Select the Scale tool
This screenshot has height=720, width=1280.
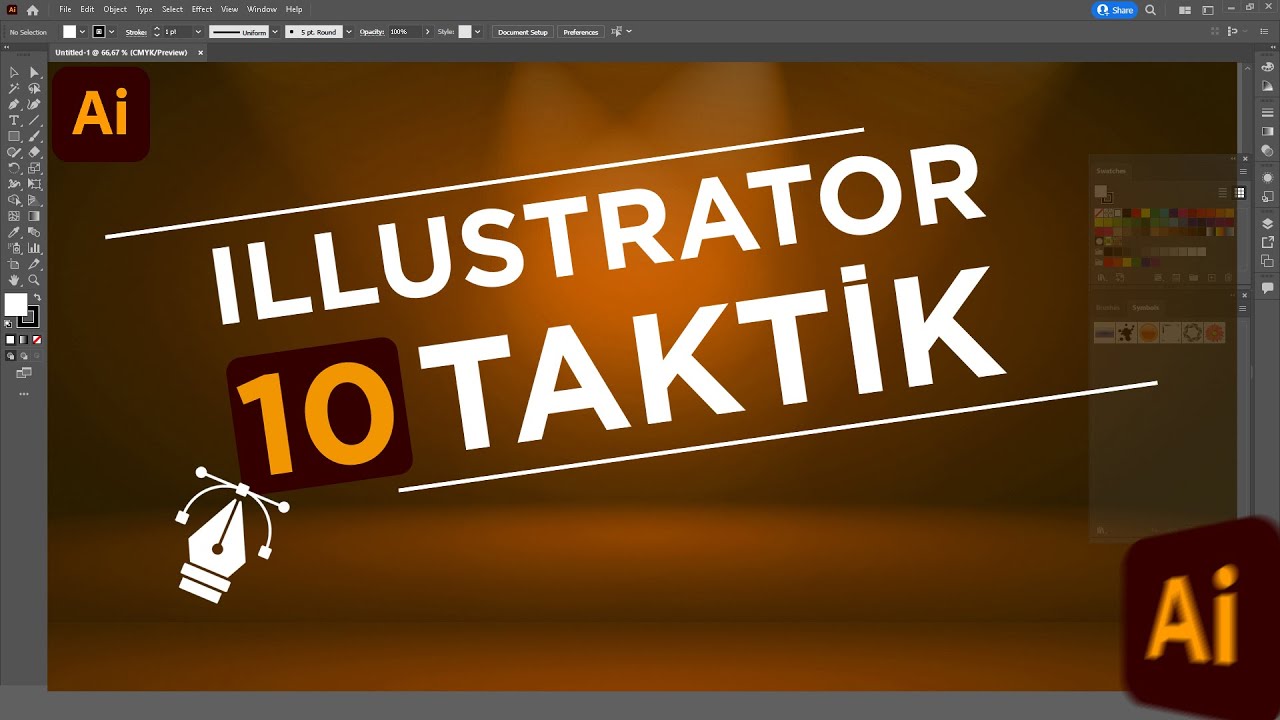pyautogui.click(x=34, y=168)
